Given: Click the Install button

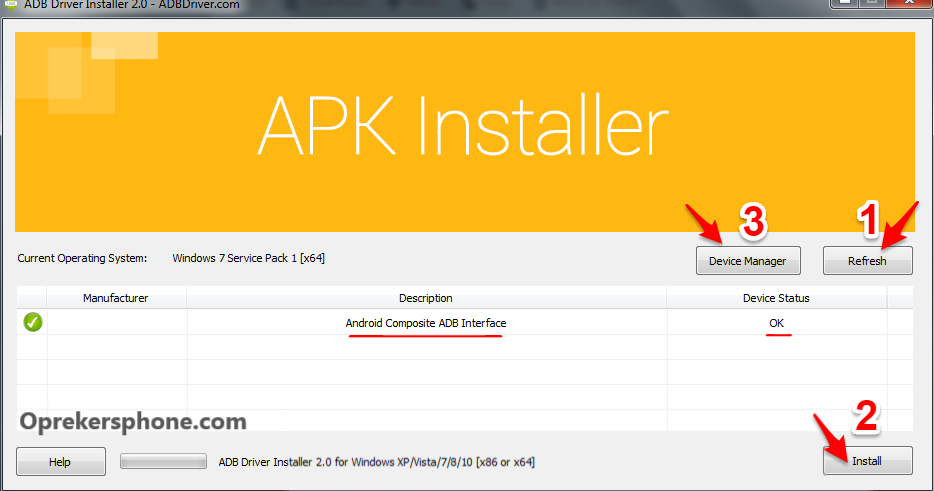Looking at the screenshot, I should point(867,461).
